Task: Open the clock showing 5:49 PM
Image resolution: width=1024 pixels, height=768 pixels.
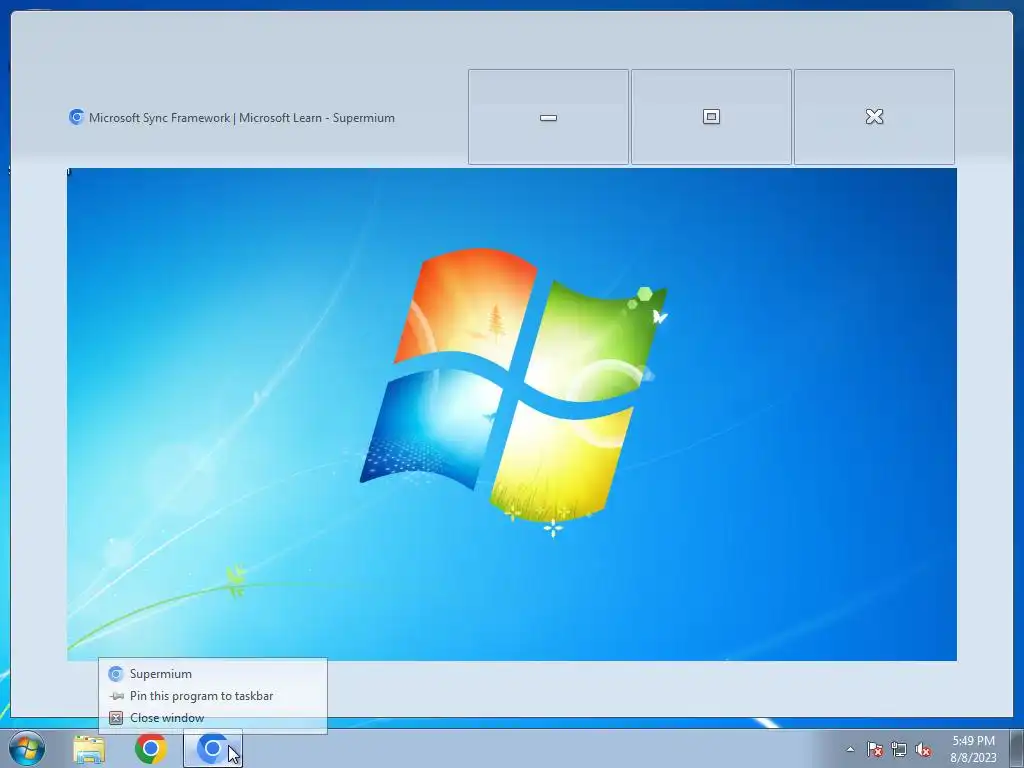Action: point(973,749)
